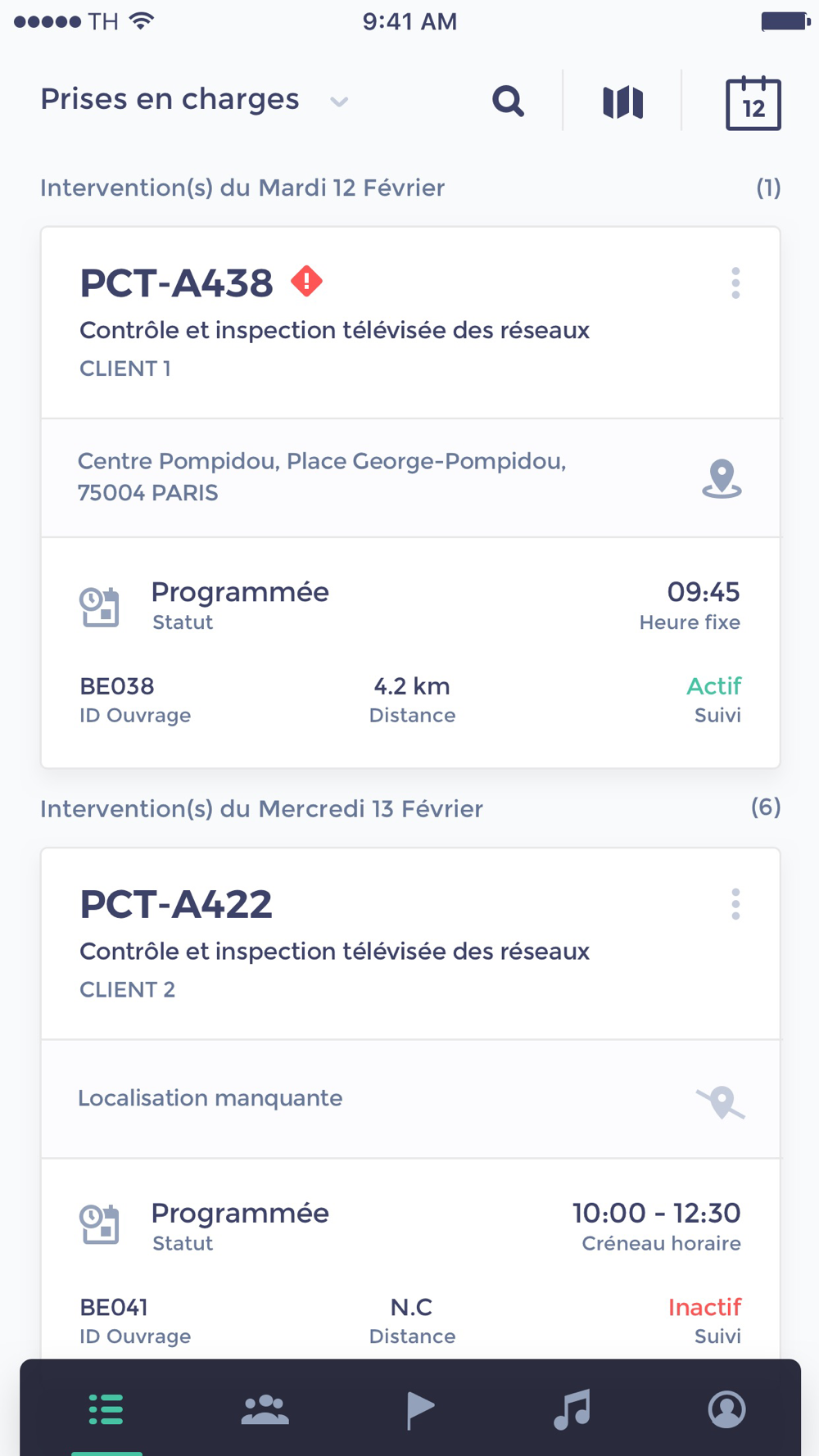Screen dimensions: 819x1456
Task: Toggle the Actif tracking status
Action: point(714,686)
